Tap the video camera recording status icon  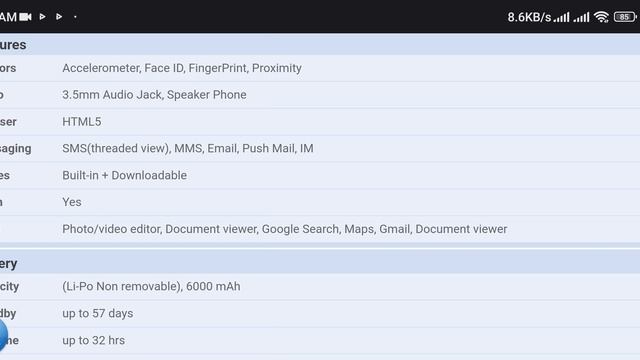coord(25,17)
